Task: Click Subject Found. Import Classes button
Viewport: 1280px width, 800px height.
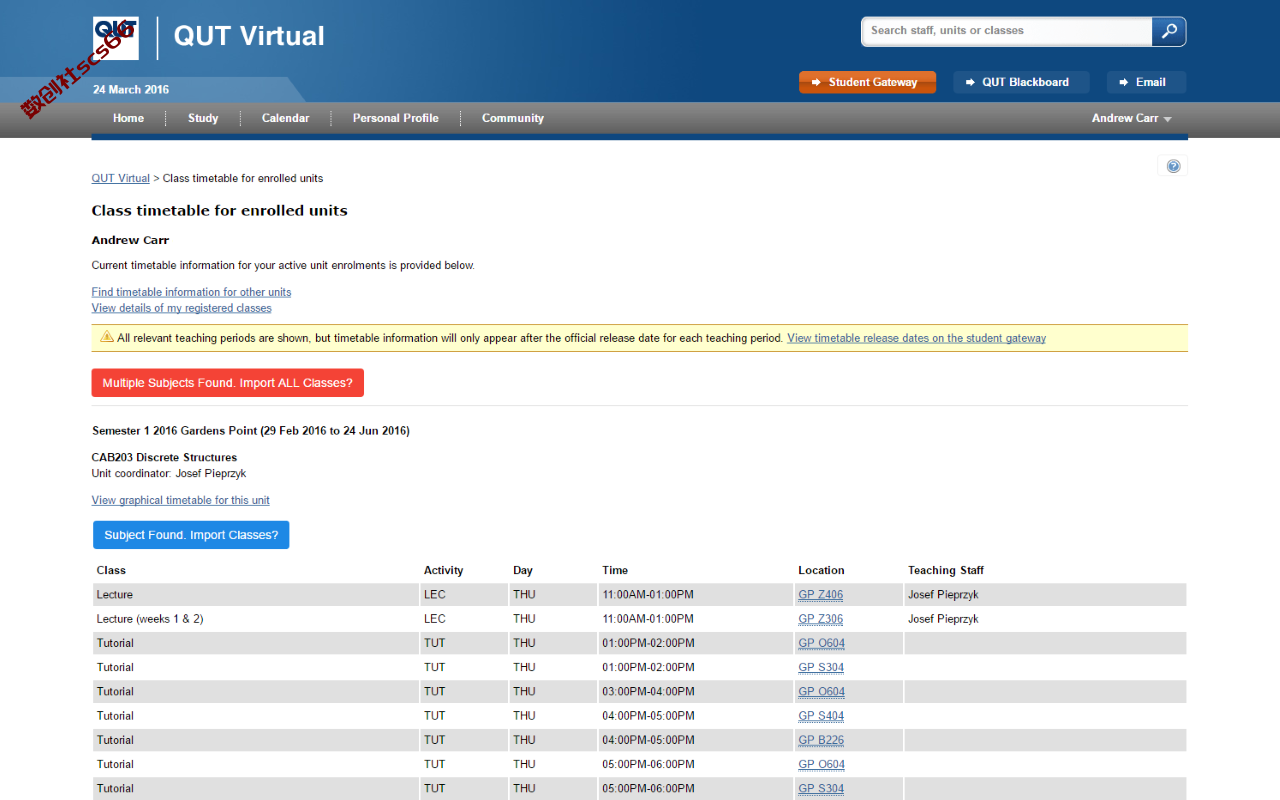Action: [191, 535]
